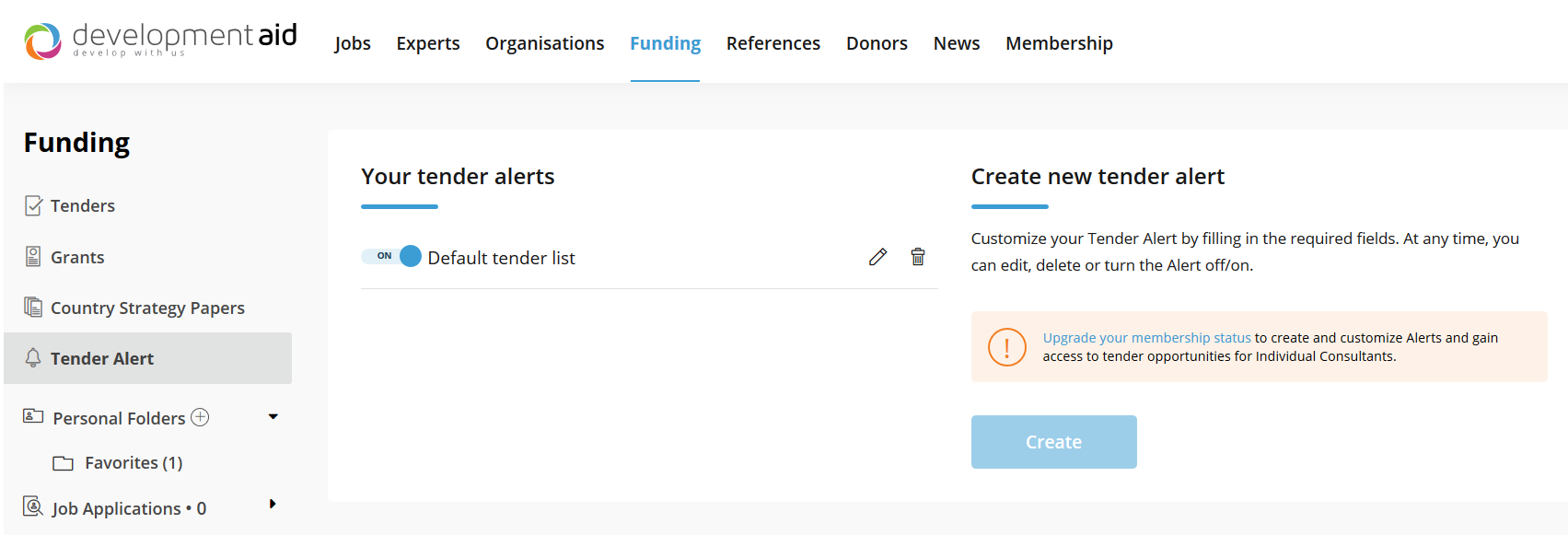Open the Jobs menu item
The height and width of the screenshot is (535, 1568).
(352, 43)
